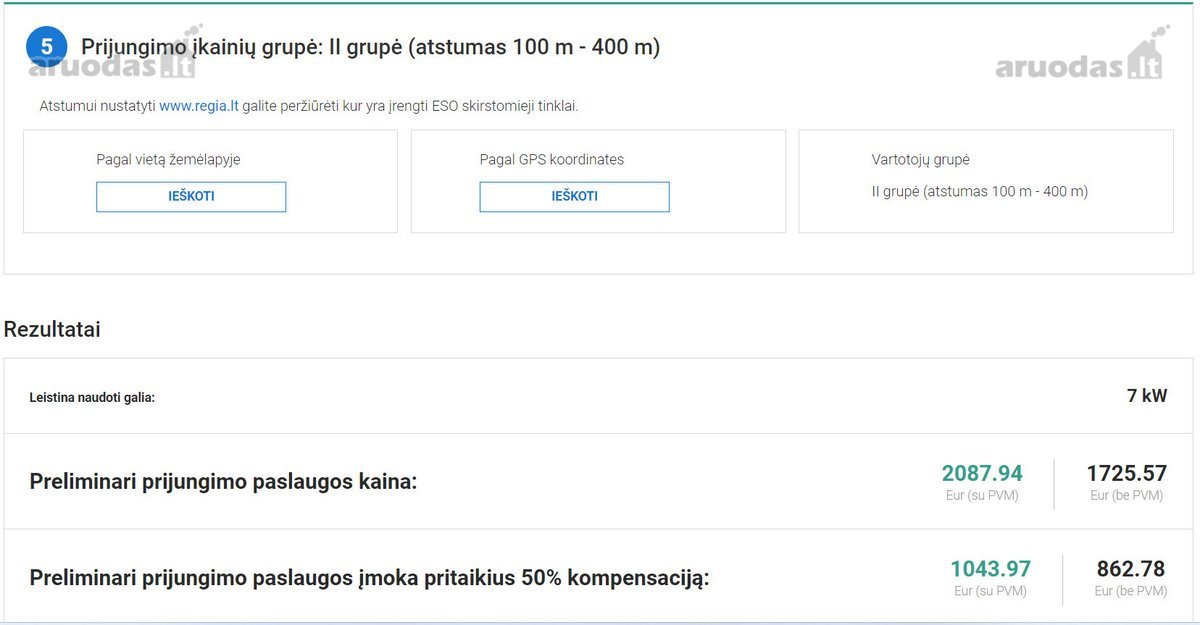Select 'Preliminari prijungimo paslaugos kaina:' text
This screenshot has width=1200, height=625.
(223, 481)
